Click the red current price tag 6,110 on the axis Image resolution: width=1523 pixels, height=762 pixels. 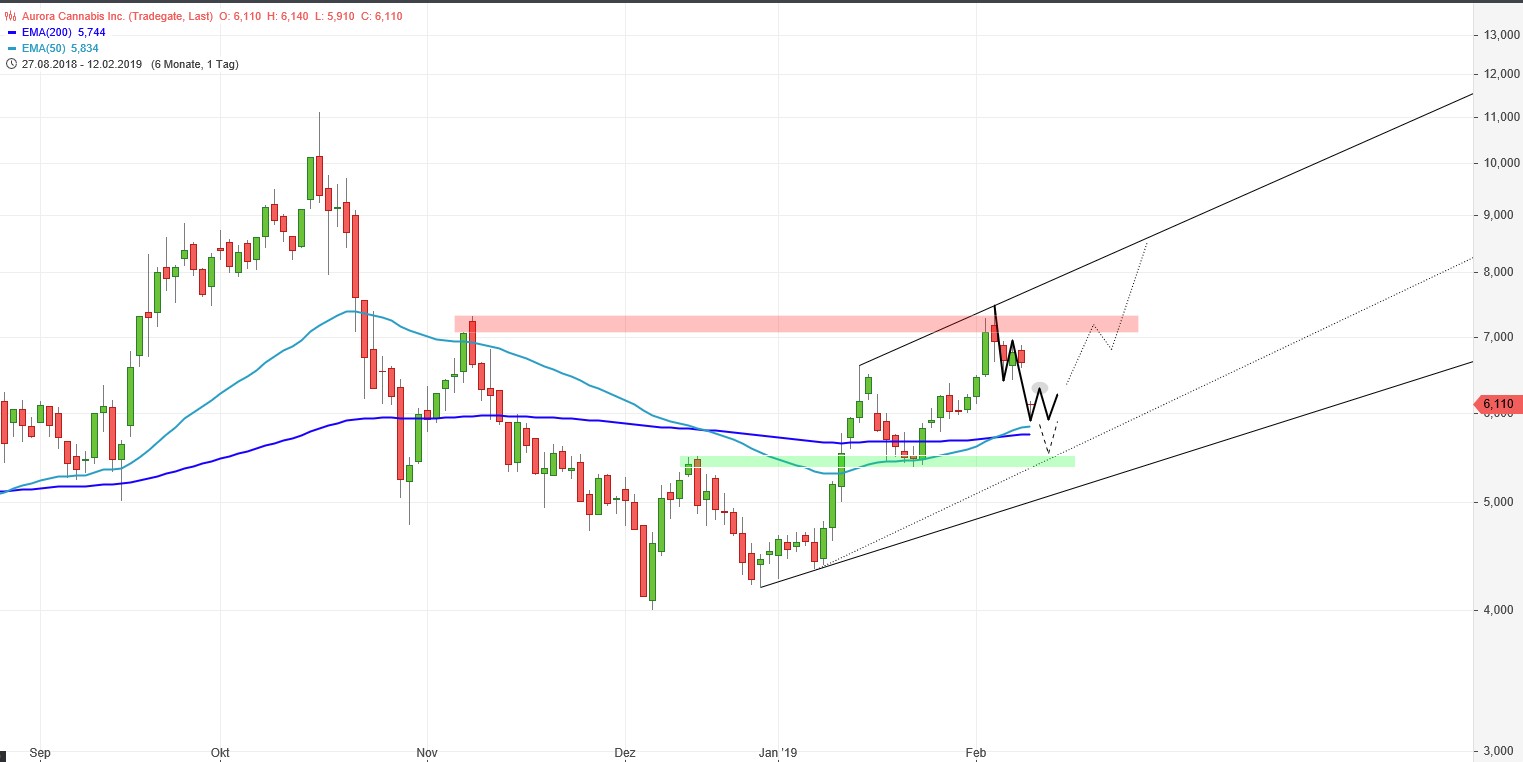click(x=1497, y=404)
